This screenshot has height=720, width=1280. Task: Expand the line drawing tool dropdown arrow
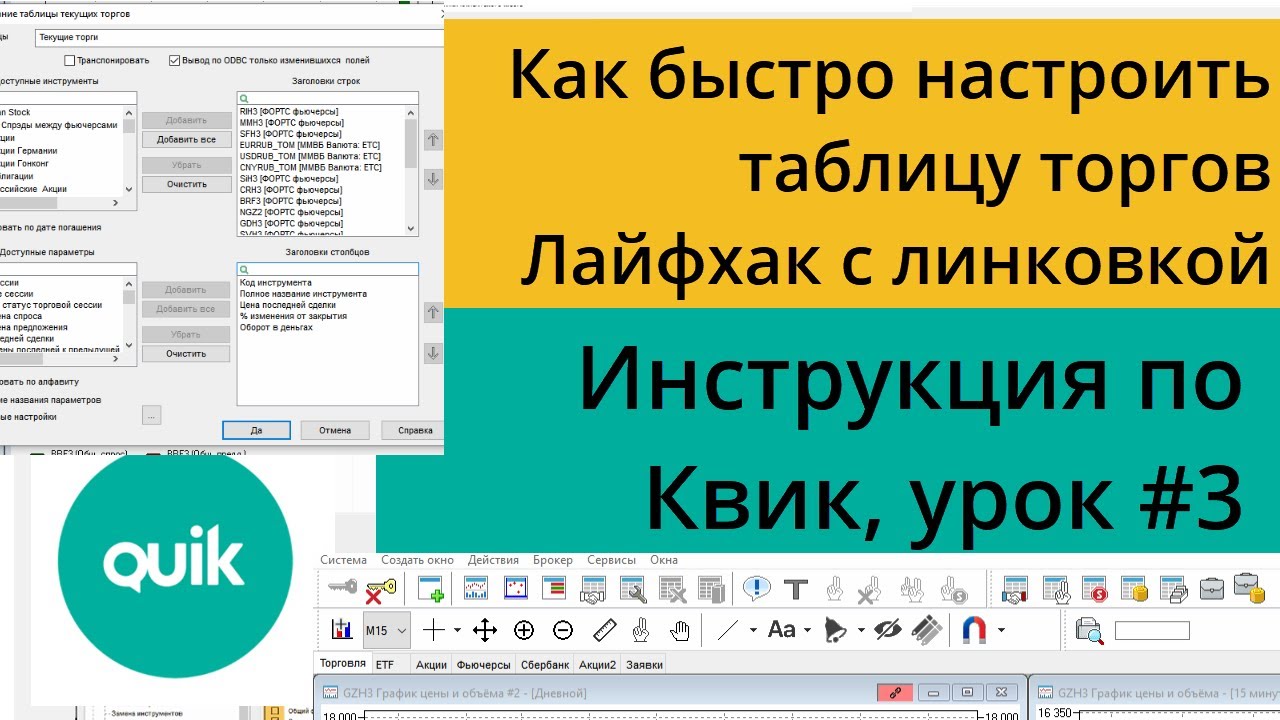[753, 631]
